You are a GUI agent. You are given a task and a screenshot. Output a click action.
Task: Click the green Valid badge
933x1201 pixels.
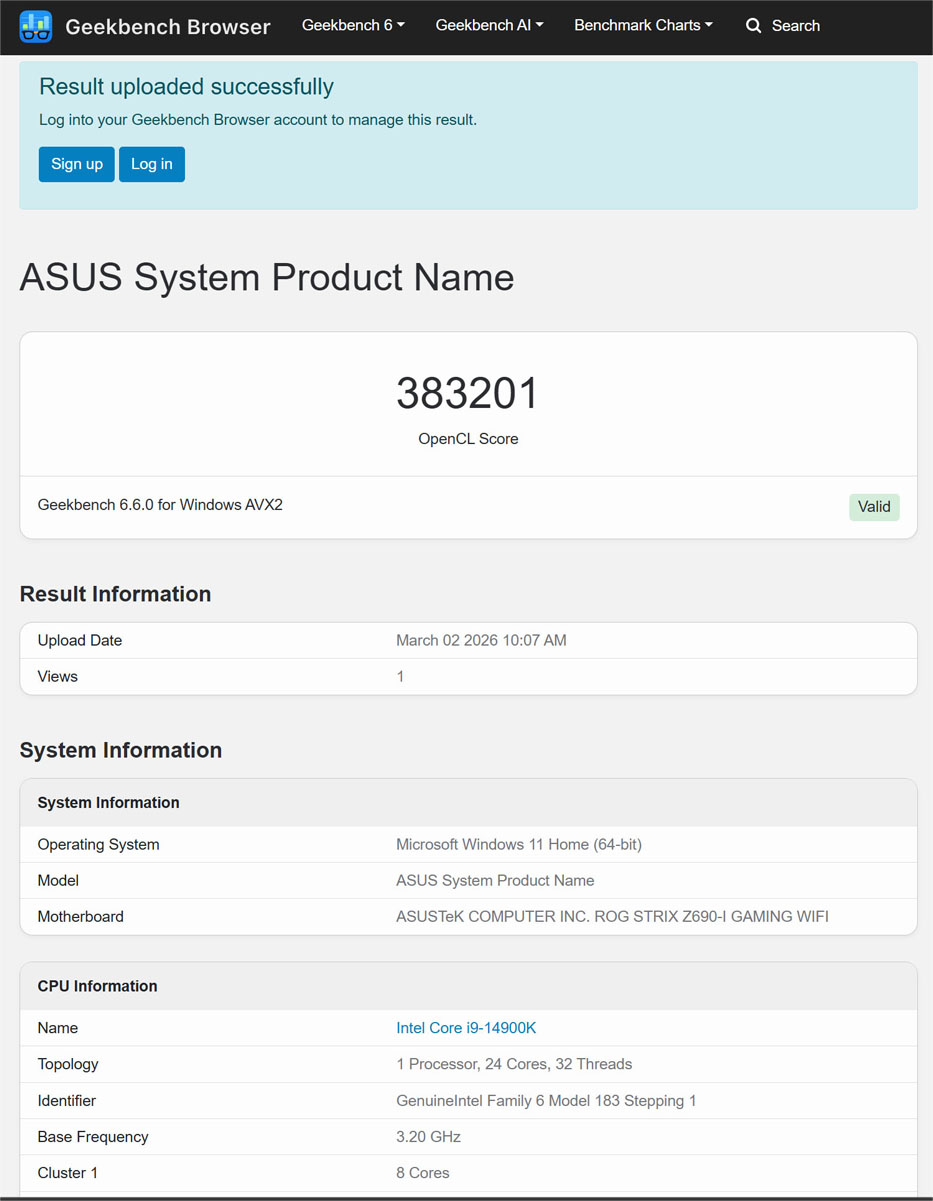(874, 507)
